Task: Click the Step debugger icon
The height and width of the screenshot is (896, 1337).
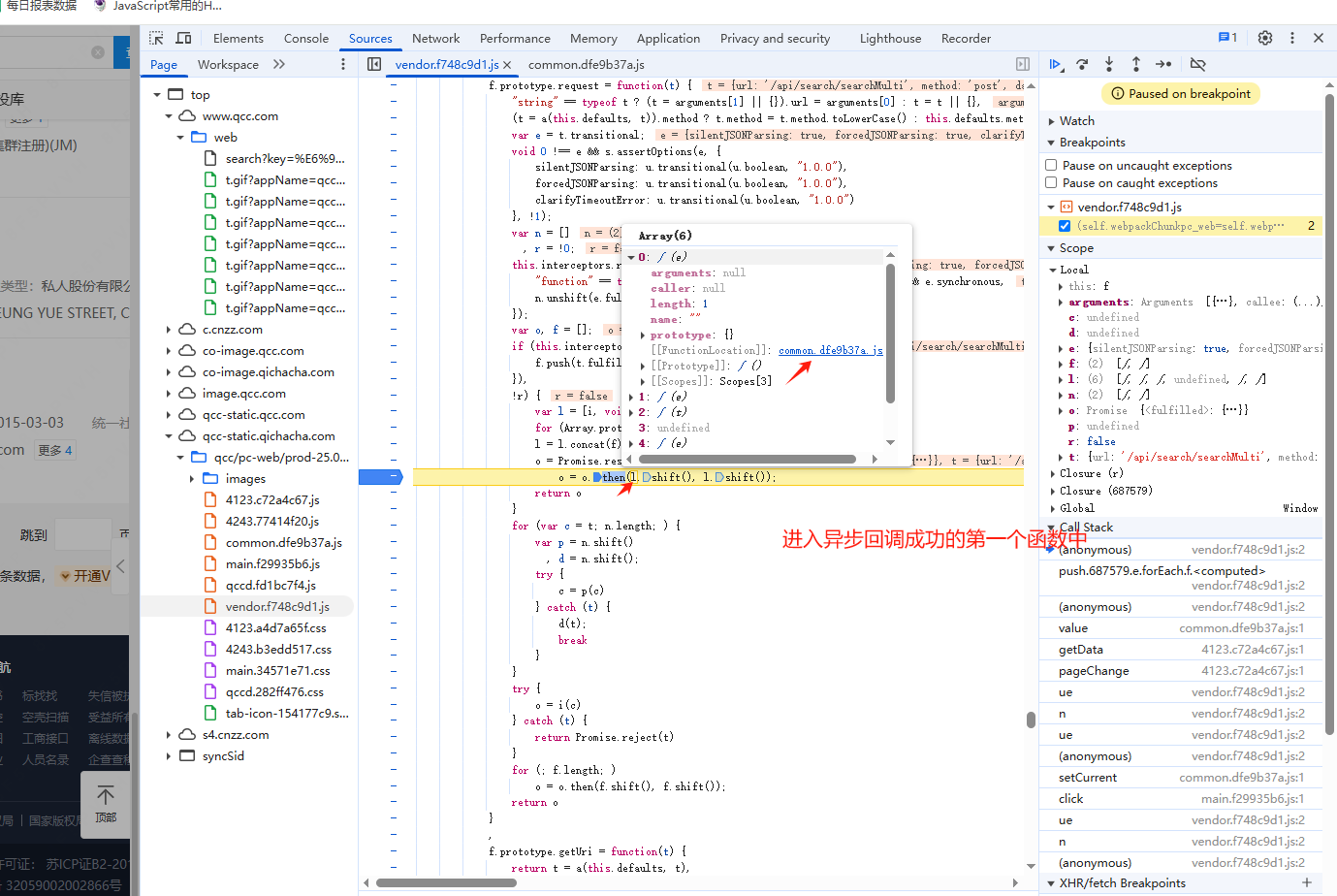Action: [x=1163, y=64]
